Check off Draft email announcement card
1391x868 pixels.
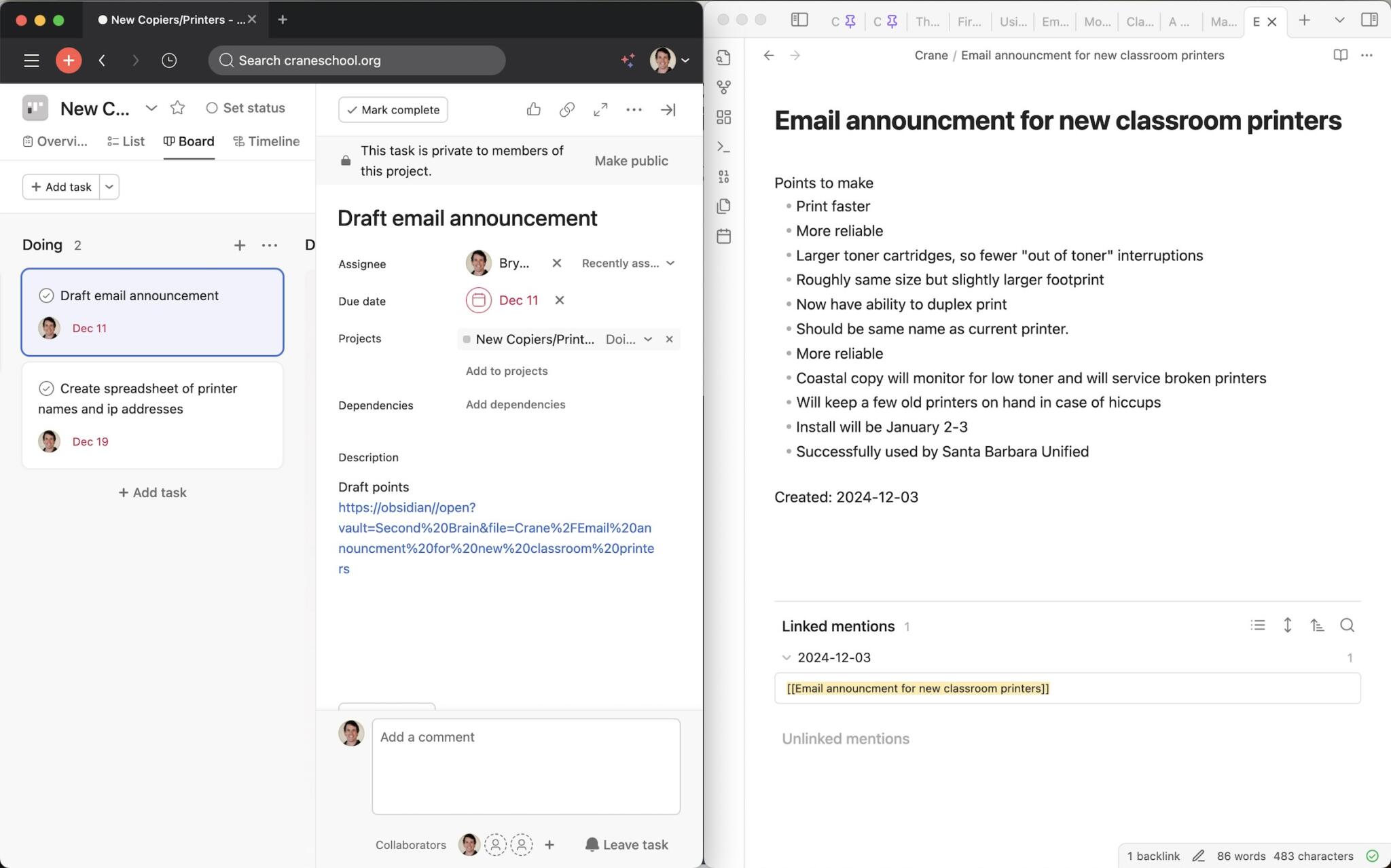[x=46, y=295]
